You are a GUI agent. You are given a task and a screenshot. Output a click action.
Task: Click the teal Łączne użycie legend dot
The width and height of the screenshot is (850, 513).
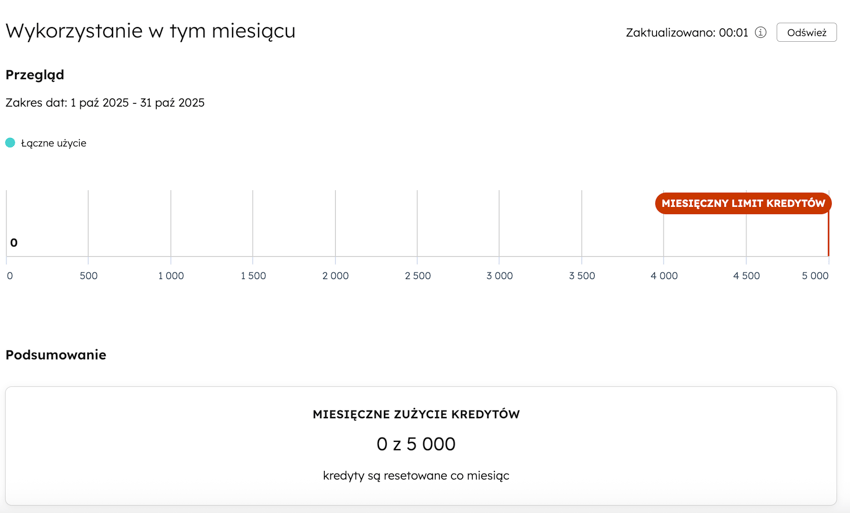click(x=10, y=143)
